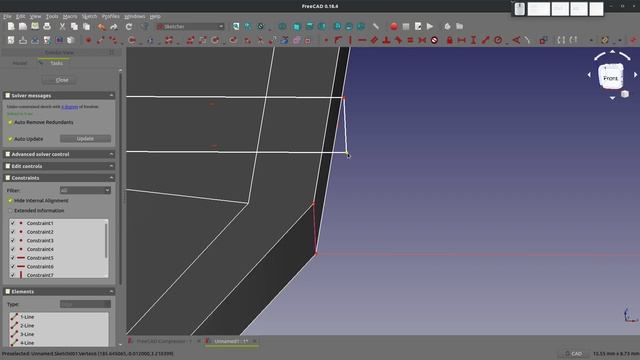Click the New document icon
This screenshot has height=360, width=640.
[11, 27]
